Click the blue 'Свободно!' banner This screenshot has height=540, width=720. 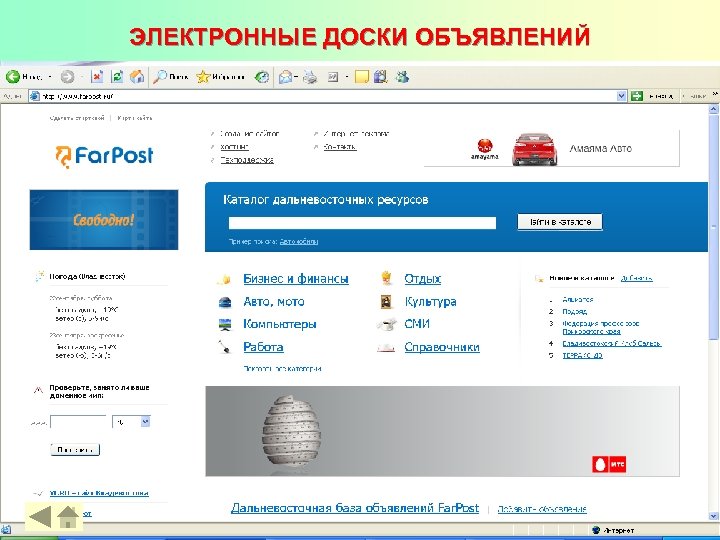coord(104,220)
